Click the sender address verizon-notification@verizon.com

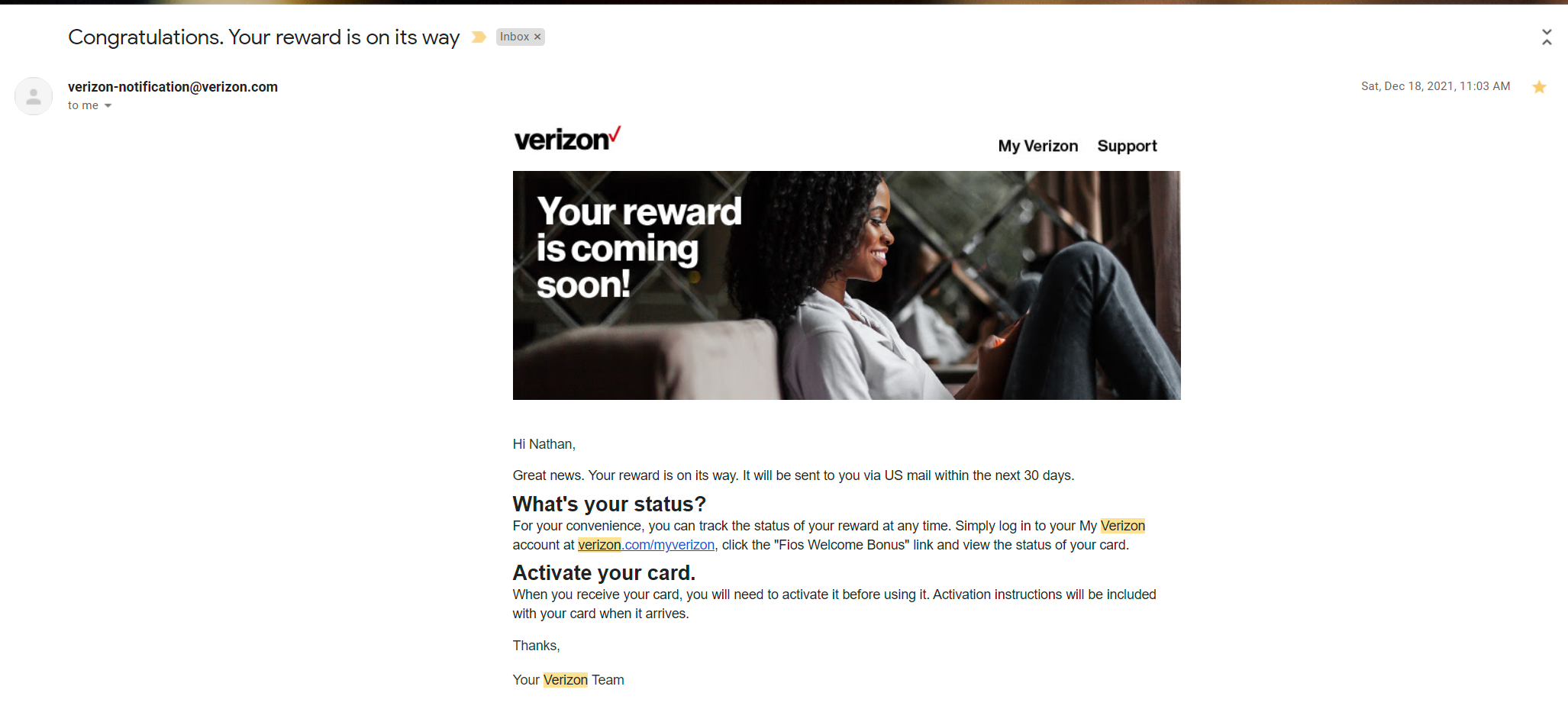[173, 87]
